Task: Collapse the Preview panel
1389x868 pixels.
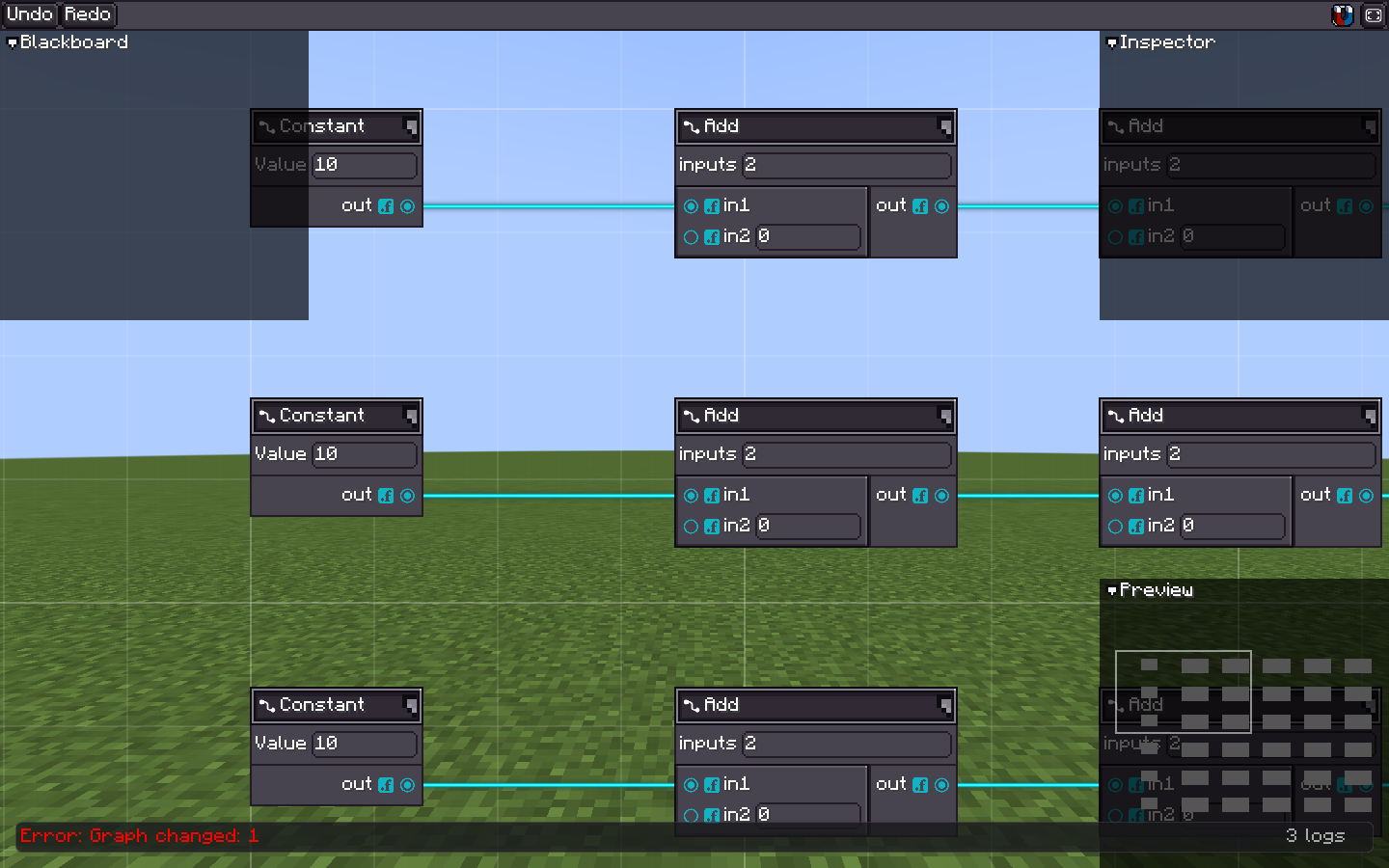Action: click(x=1111, y=590)
